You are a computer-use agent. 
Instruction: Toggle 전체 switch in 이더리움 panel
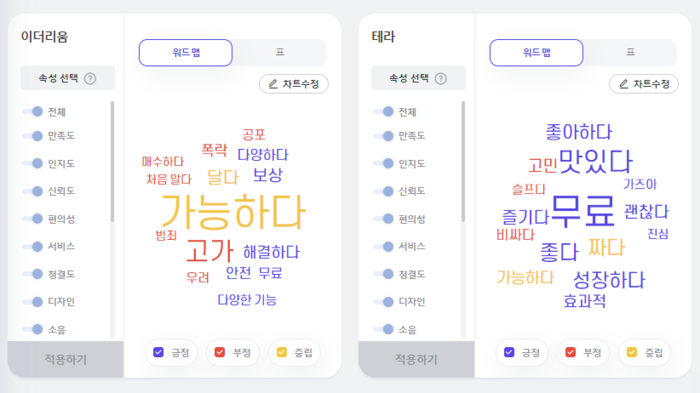33,111
